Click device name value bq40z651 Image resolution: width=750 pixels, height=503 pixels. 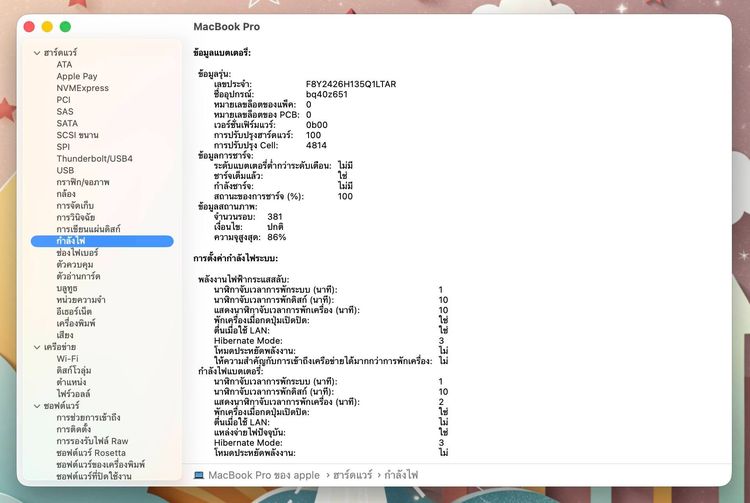pos(327,94)
